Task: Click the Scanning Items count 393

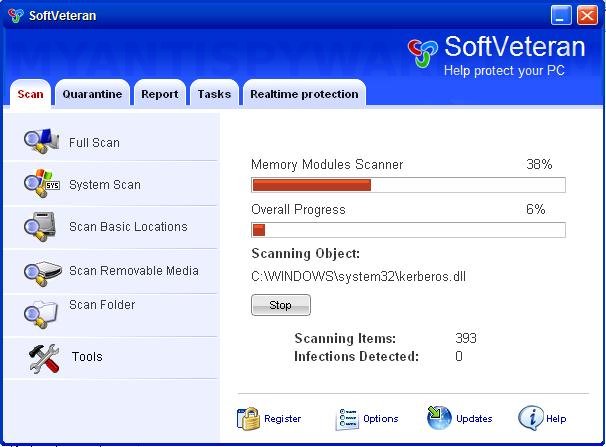Action: 466,338
